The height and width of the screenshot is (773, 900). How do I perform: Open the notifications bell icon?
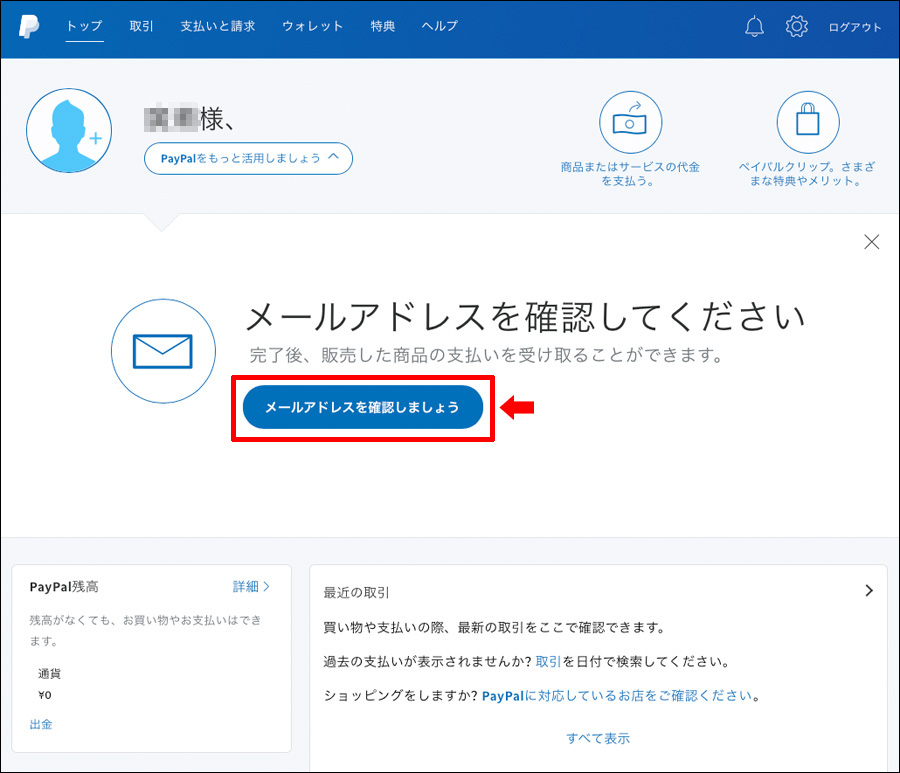[x=754, y=26]
